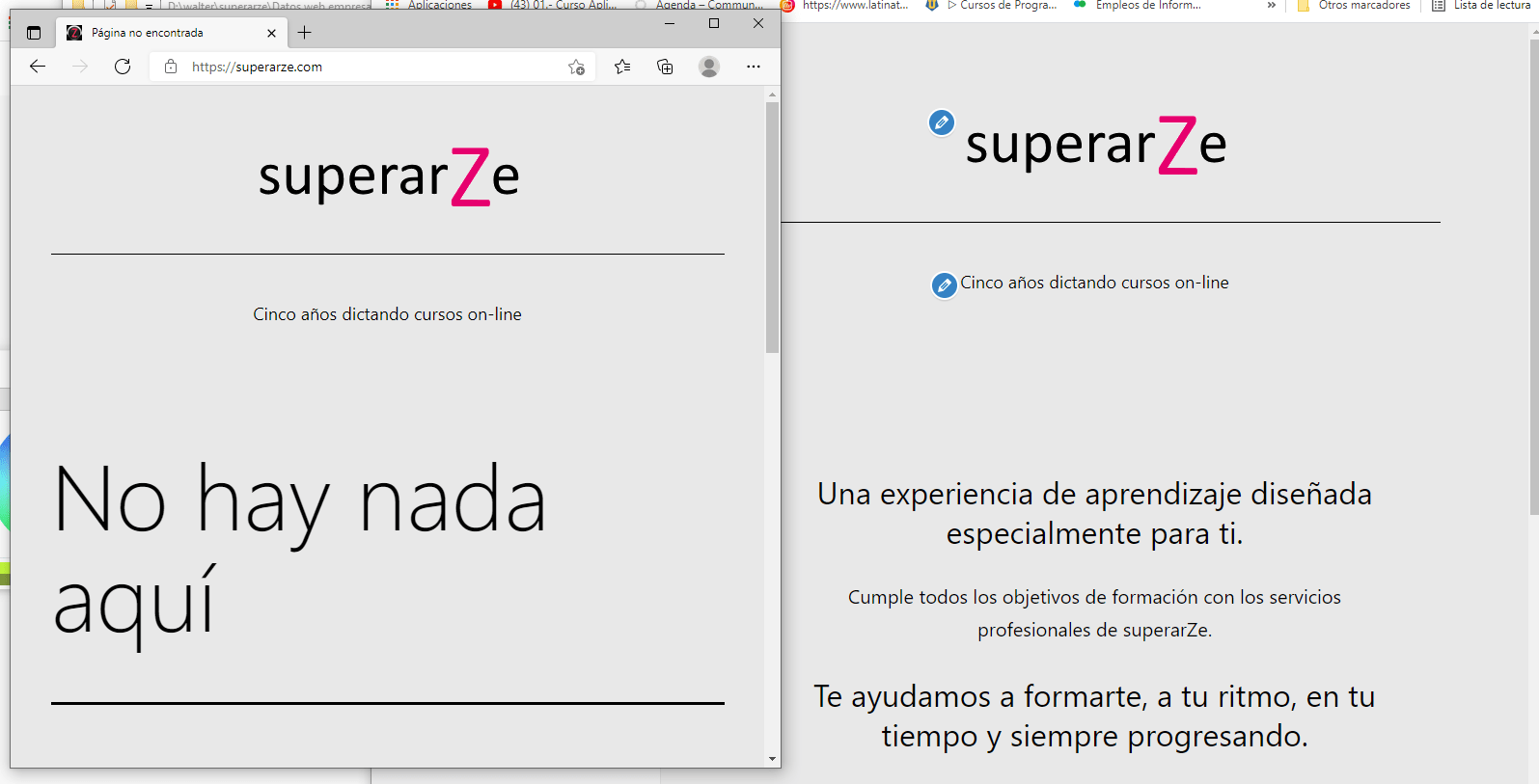1539x784 pixels.
Task: Open 'Lista de lectura' reading list
Action: 1481,5
